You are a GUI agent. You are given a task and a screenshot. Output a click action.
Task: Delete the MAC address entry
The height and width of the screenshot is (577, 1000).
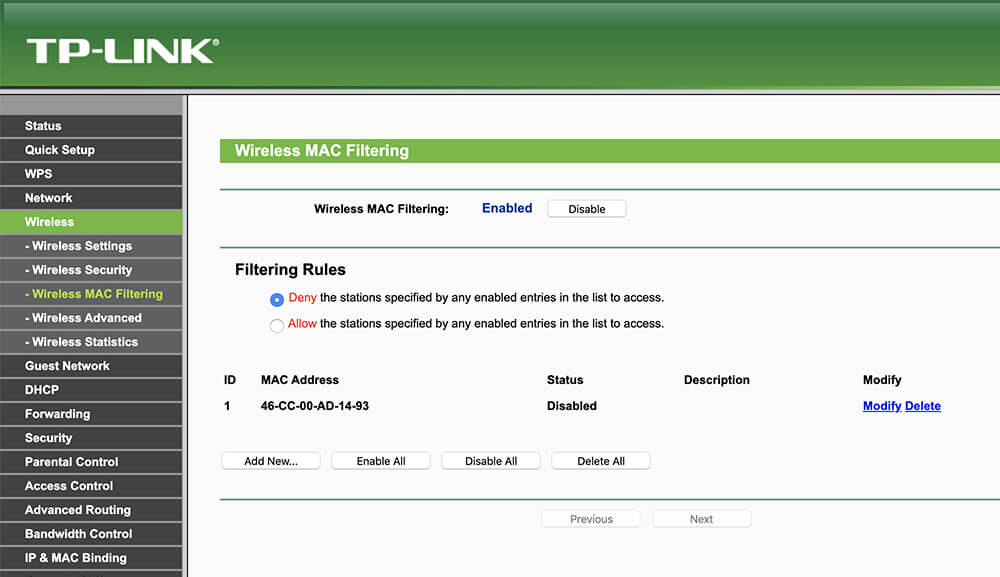tap(922, 406)
